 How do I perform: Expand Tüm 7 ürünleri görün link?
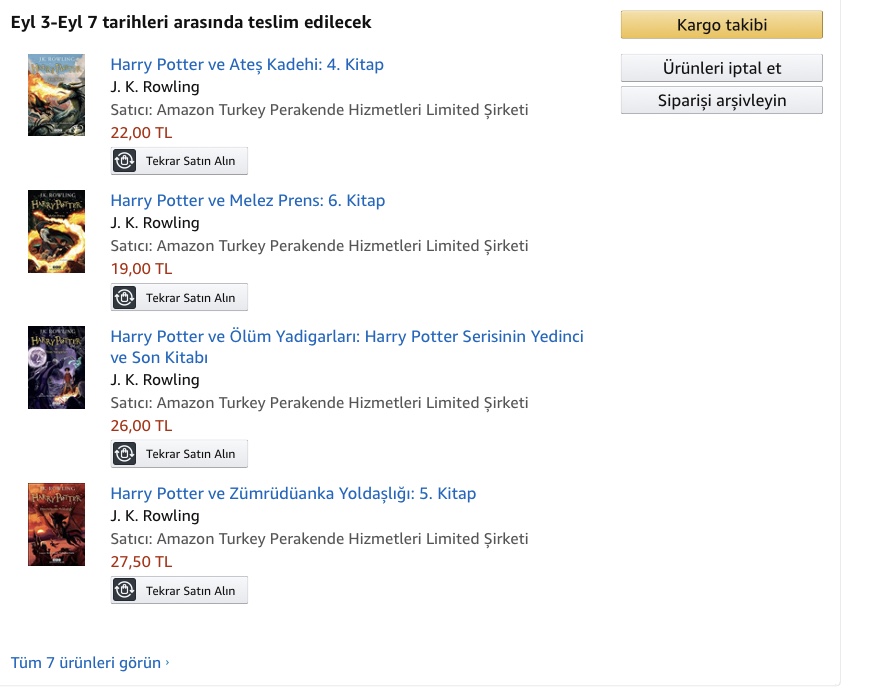pyautogui.click(x=90, y=662)
